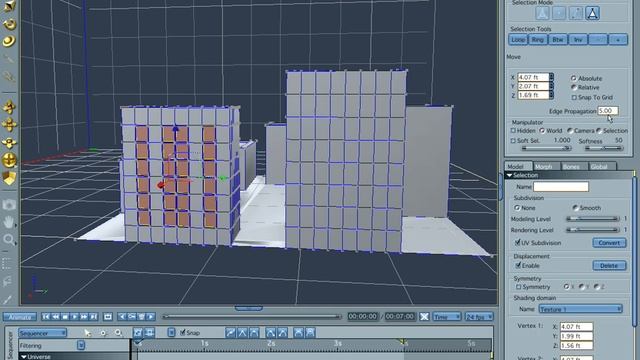Click the Ring selection button

coord(538,40)
